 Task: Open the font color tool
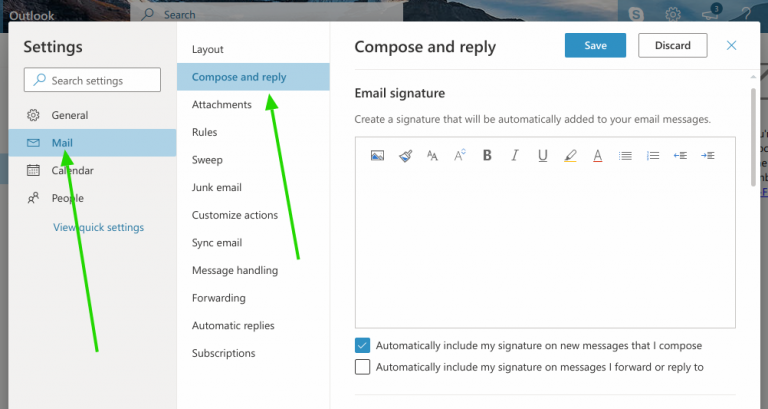[598, 156]
